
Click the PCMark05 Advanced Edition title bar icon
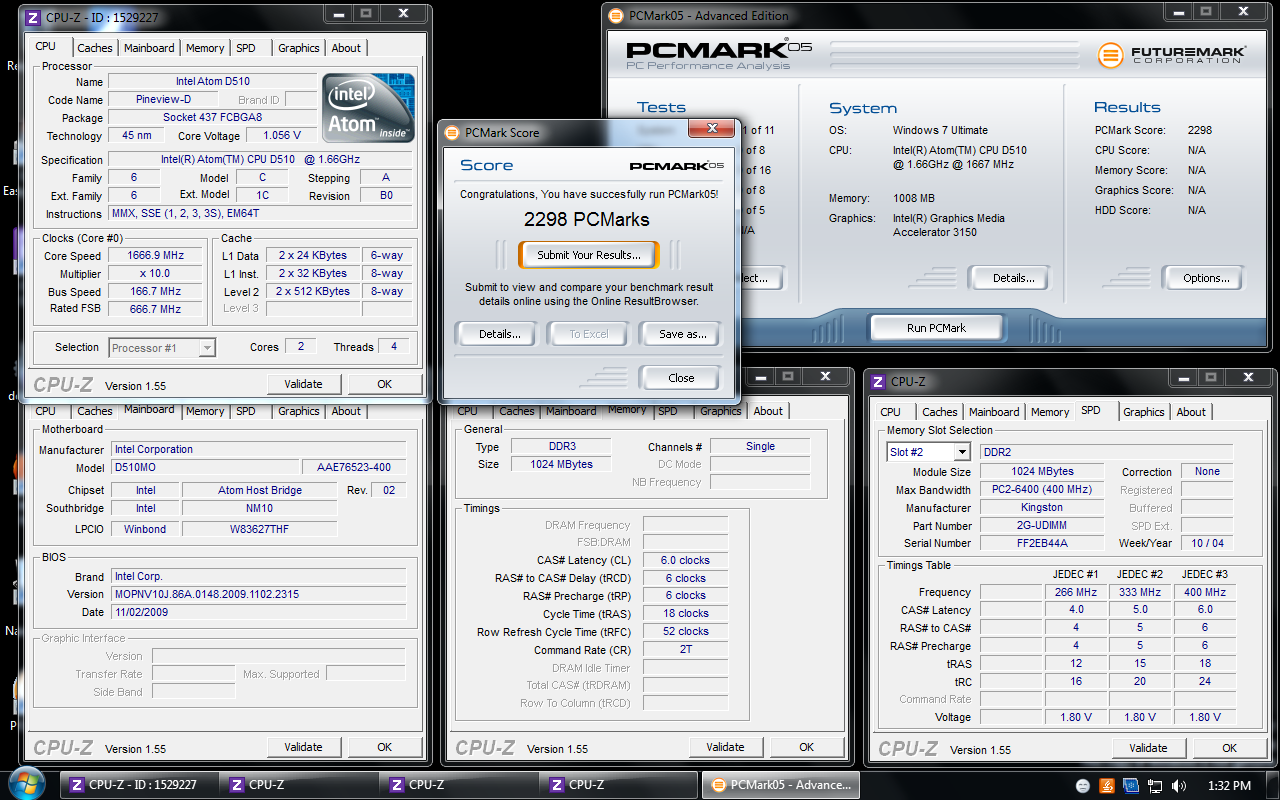pyautogui.click(x=616, y=16)
